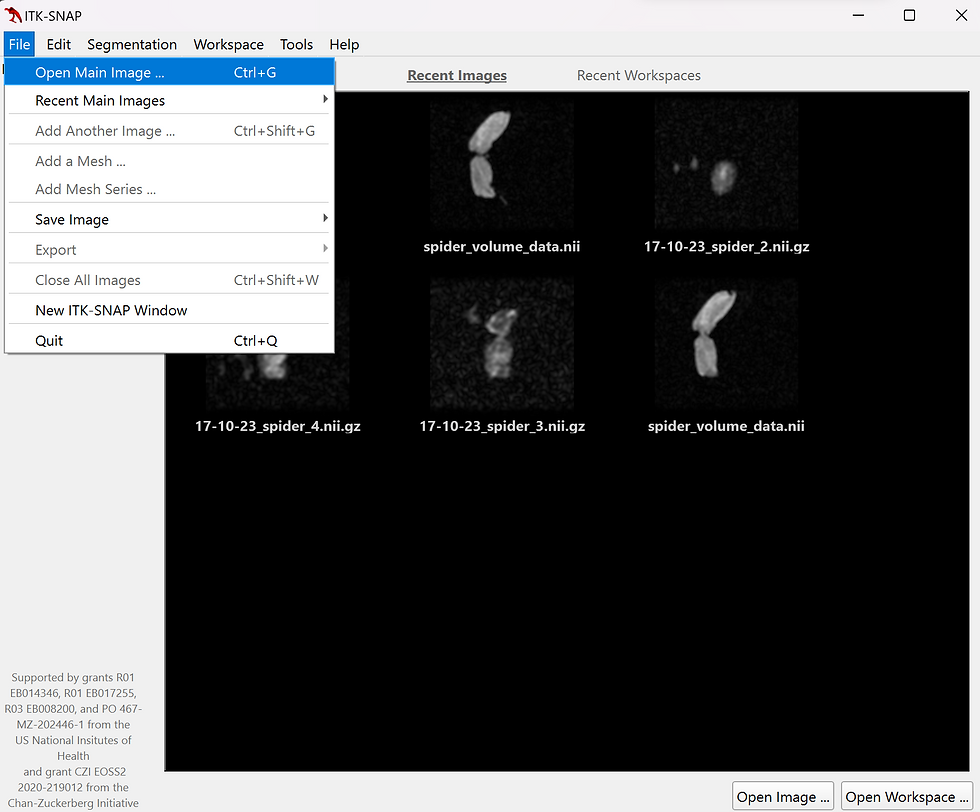Maximize the ITK-SNAP window
The image size is (980, 812).
(909, 15)
